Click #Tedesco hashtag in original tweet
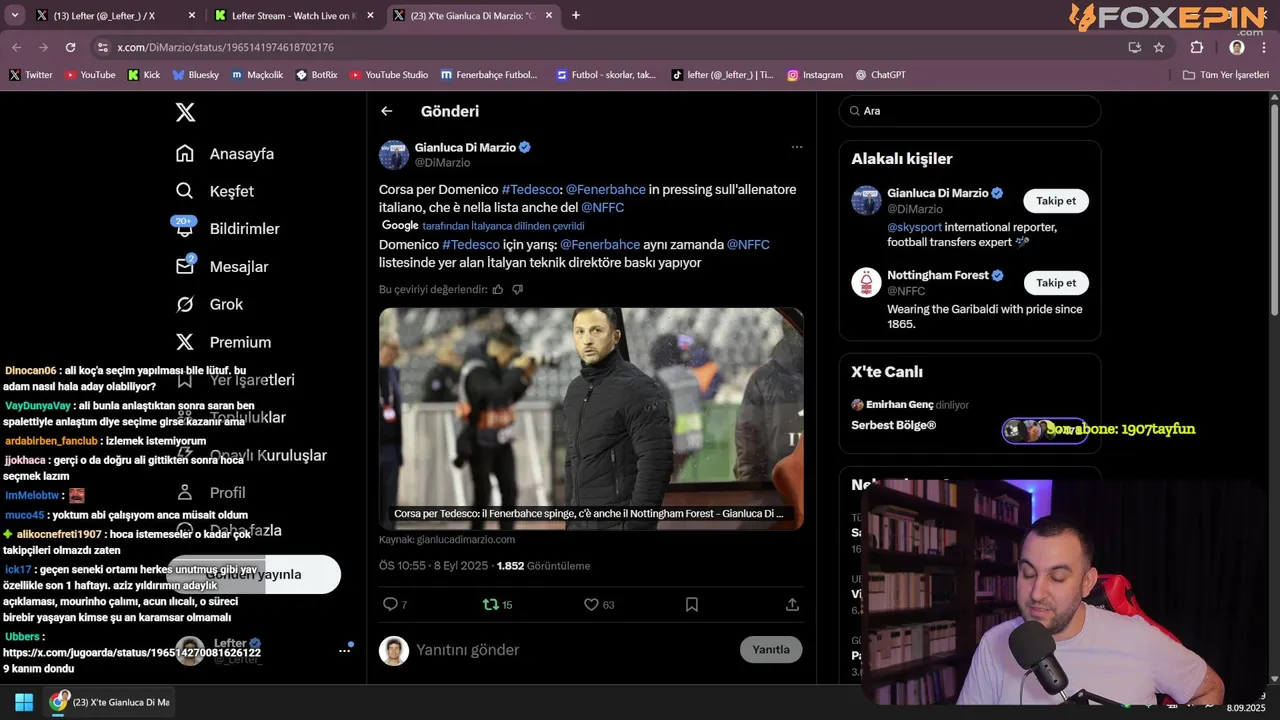Viewport: 1280px width, 720px height. tap(531, 189)
